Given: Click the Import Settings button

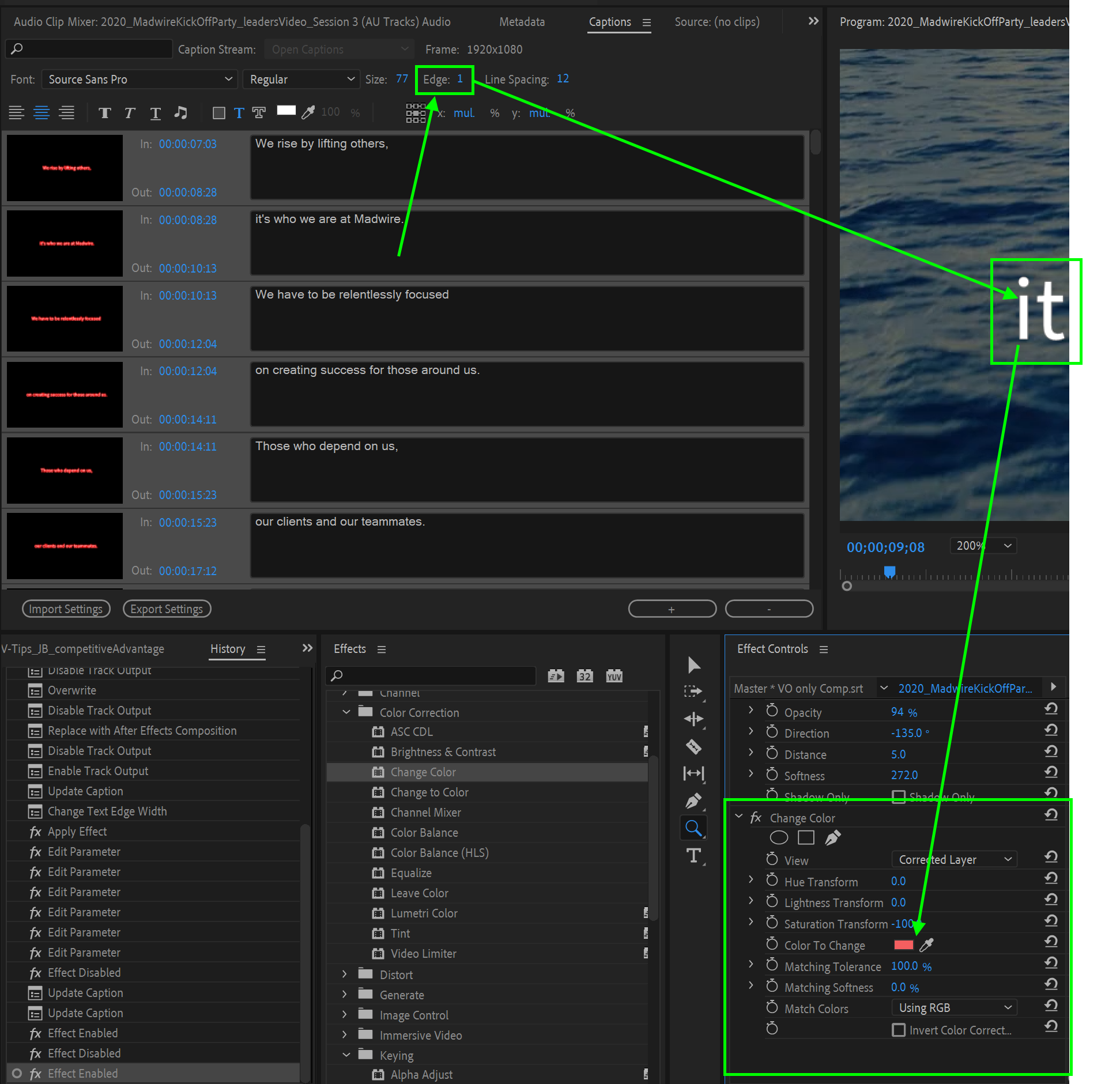Looking at the screenshot, I should (66, 609).
